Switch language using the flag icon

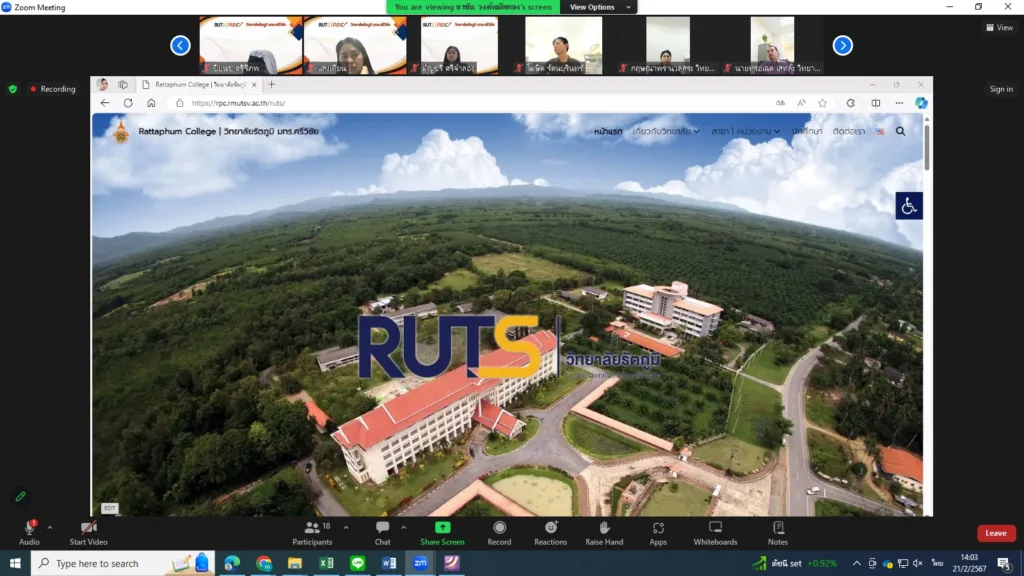pyautogui.click(x=880, y=131)
